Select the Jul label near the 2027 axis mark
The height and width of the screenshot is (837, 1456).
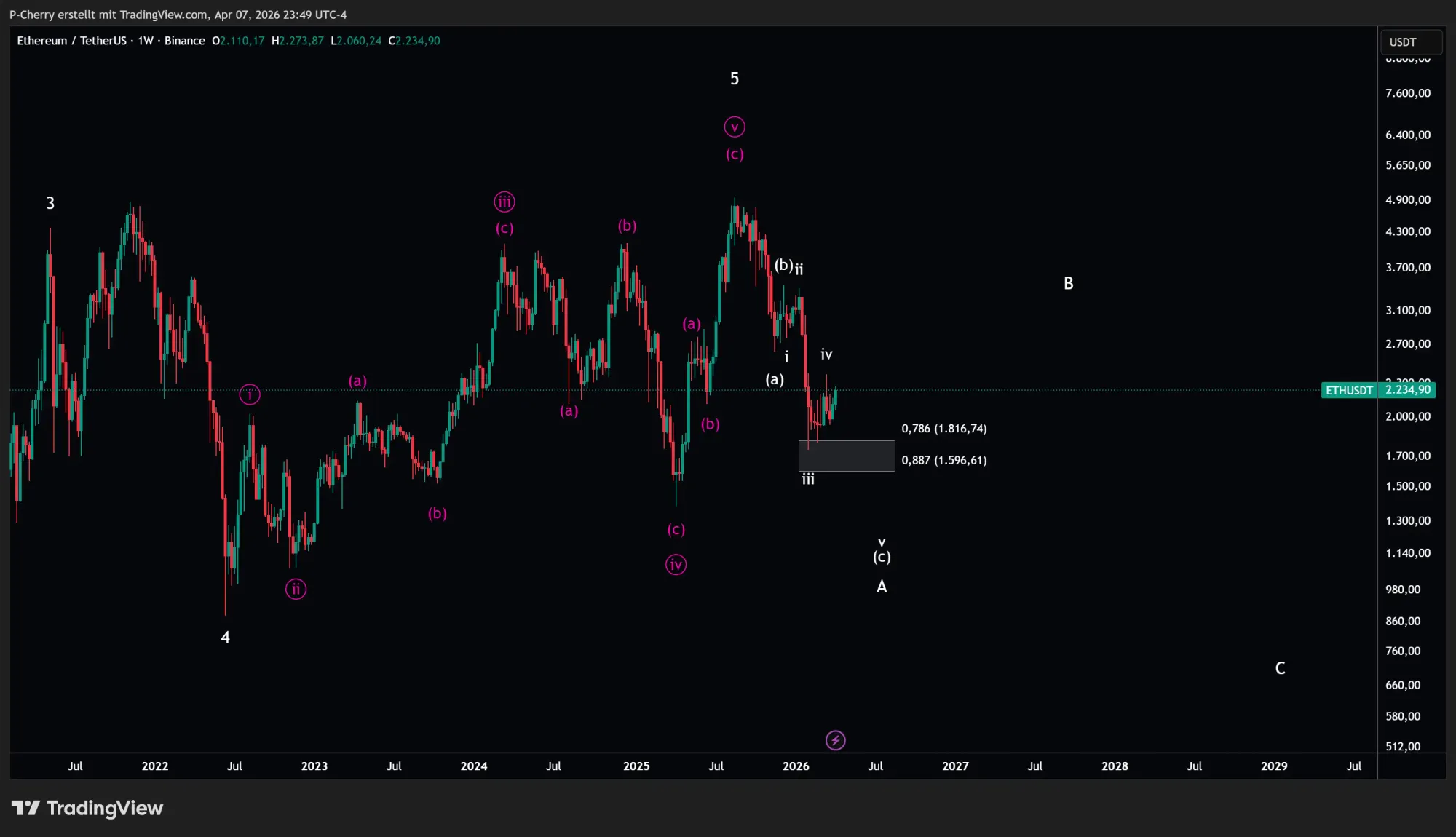click(x=1034, y=766)
